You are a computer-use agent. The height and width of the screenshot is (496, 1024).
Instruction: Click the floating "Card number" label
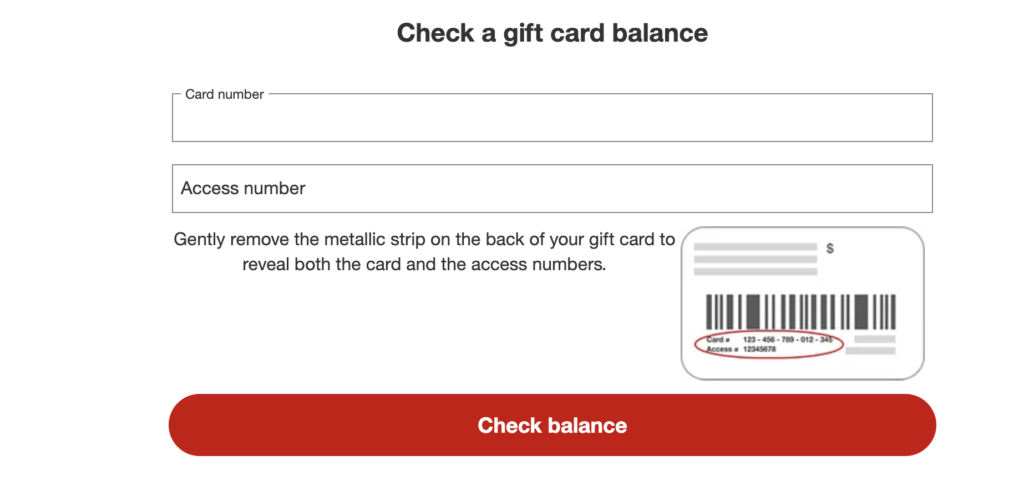225,94
